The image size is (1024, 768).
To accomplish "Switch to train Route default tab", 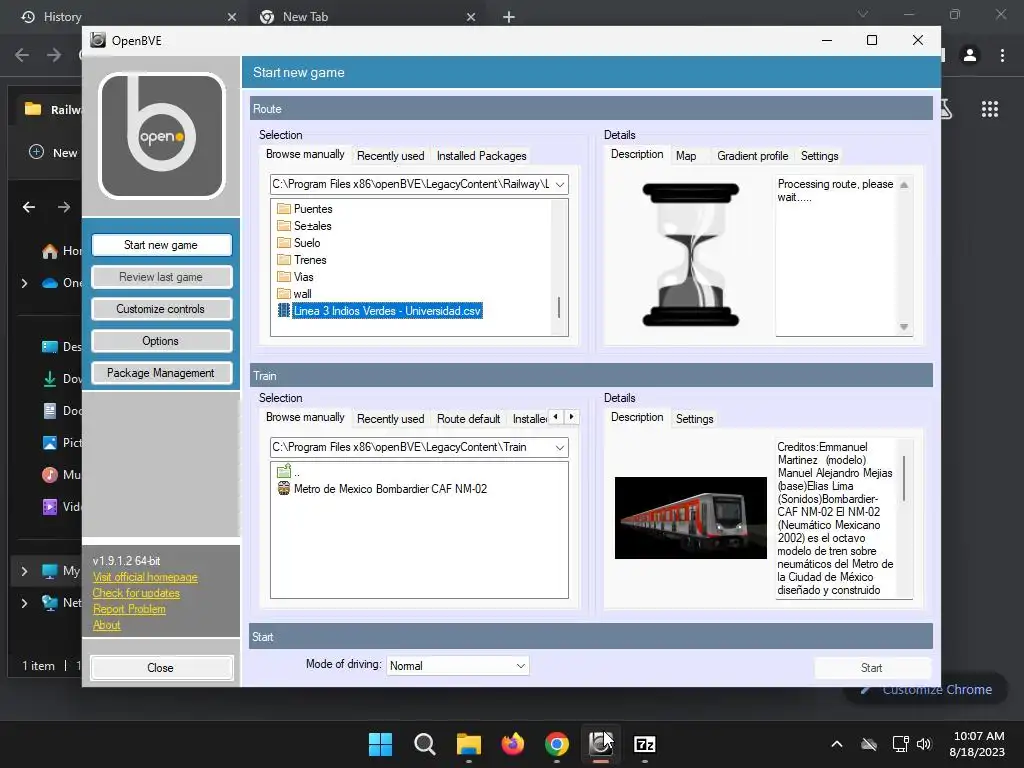I will point(468,419).
